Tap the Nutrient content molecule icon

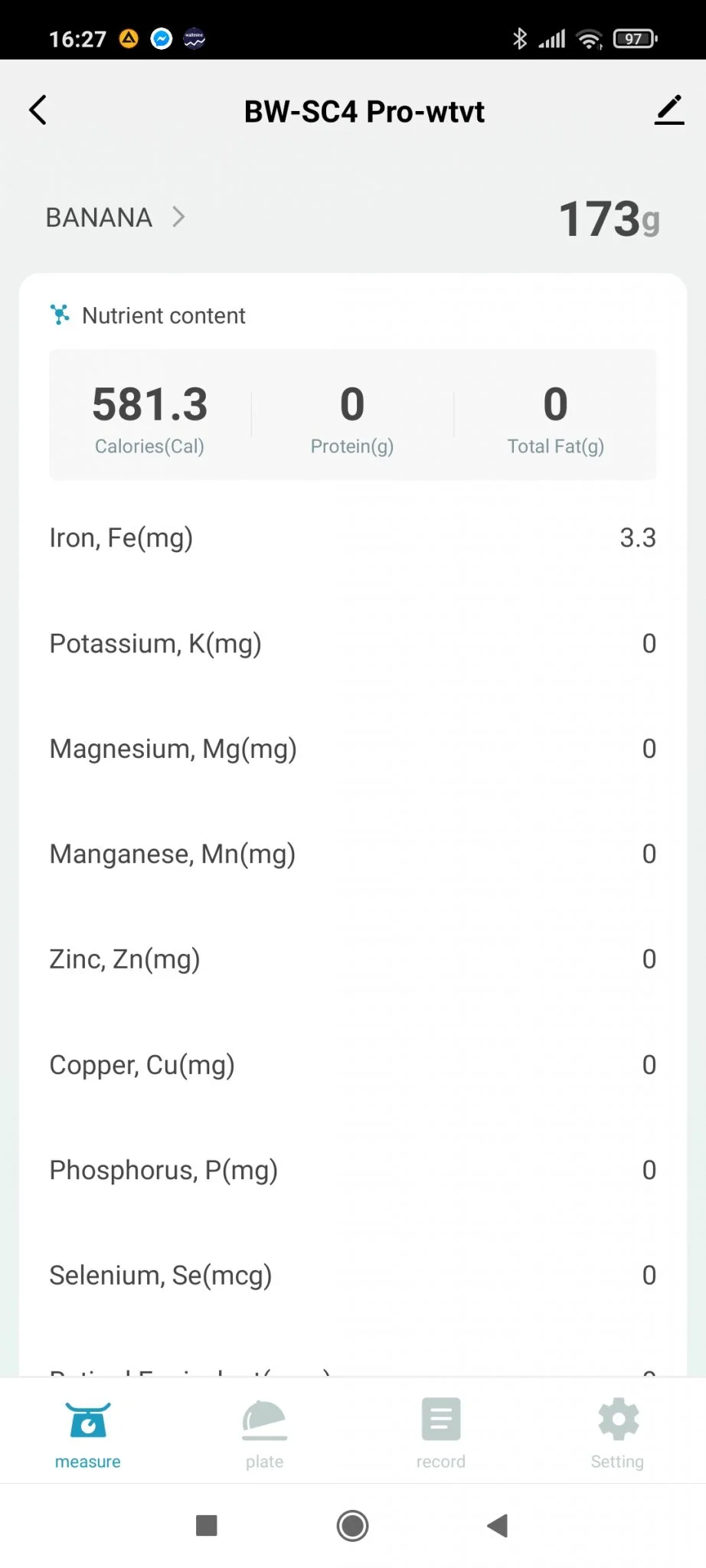(60, 315)
